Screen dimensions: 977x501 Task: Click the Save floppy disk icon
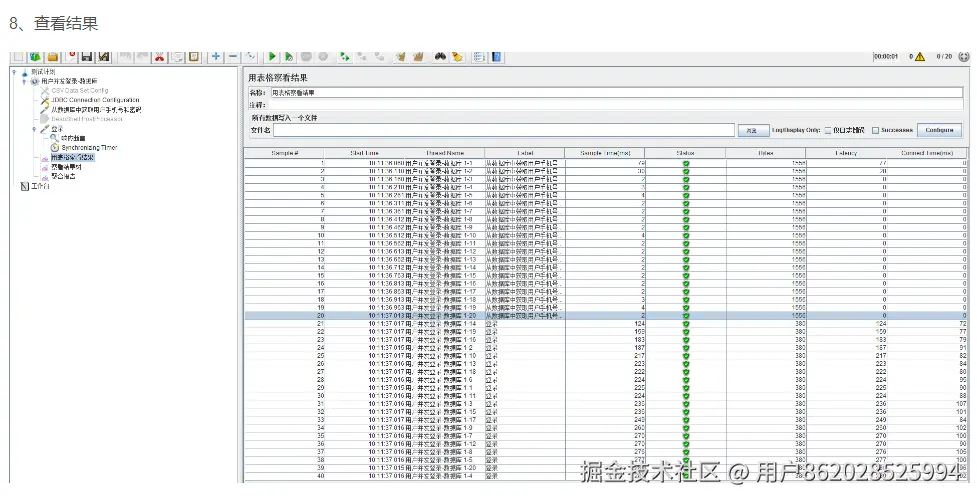tap(87, 57)
